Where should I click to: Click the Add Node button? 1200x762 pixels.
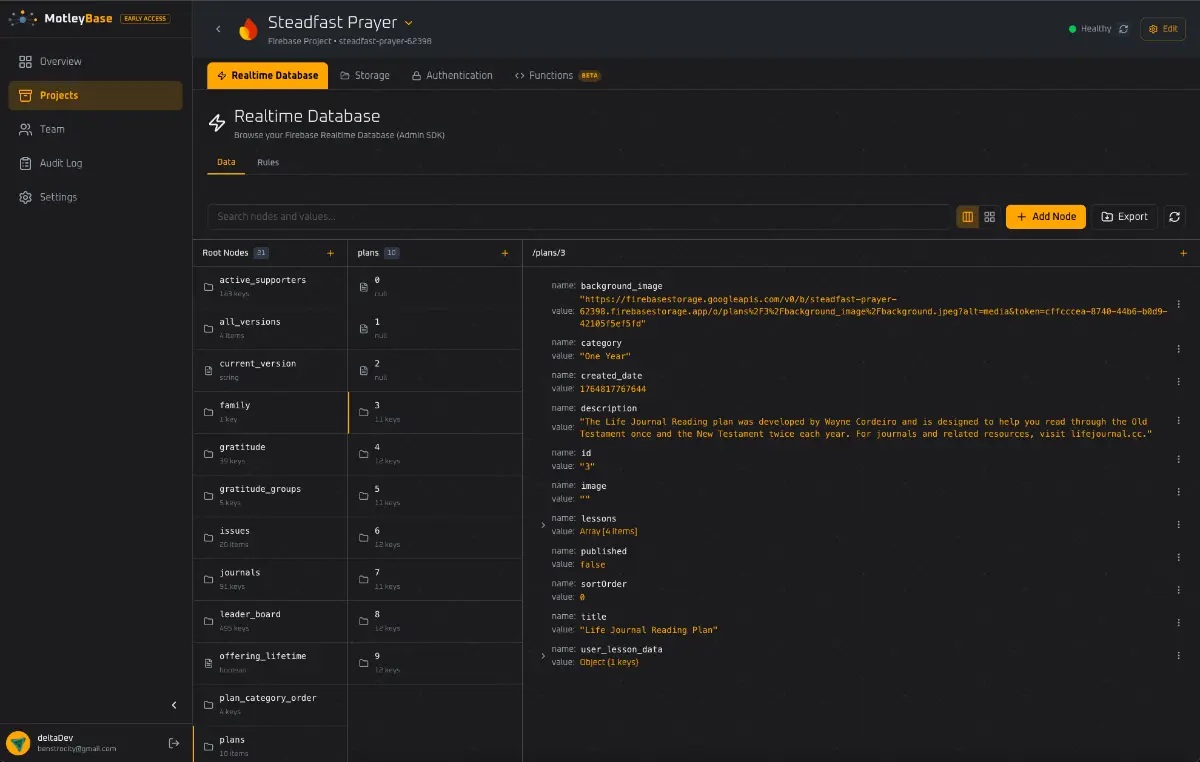click(x=1045, y=216)
